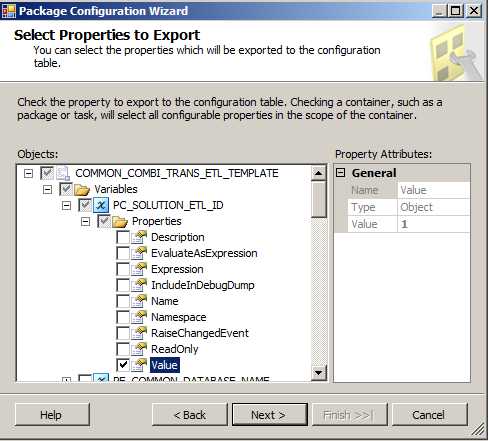Click the property icon beside Name

(139, 301)
